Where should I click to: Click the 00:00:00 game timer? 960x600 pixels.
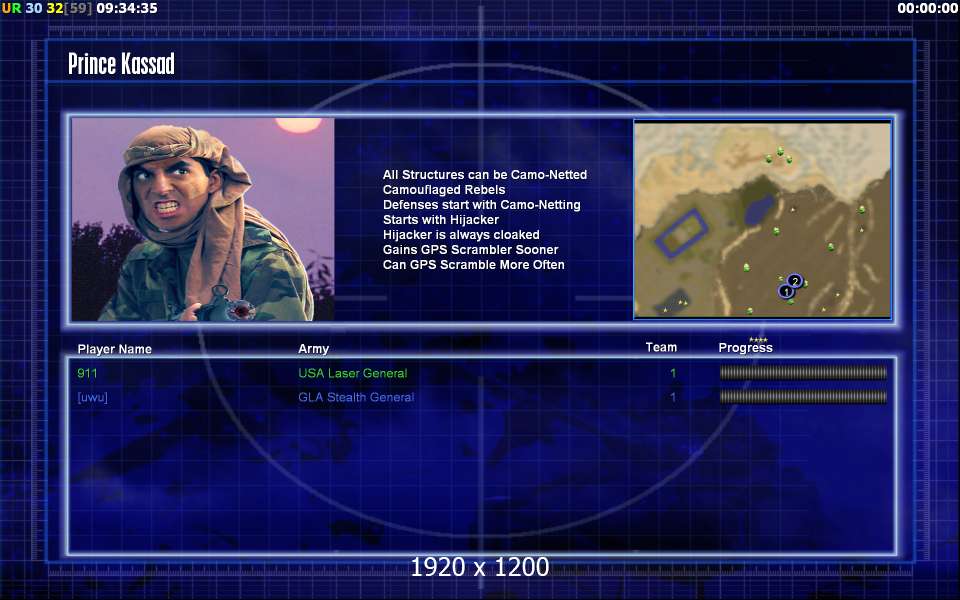tap(928, 9)
